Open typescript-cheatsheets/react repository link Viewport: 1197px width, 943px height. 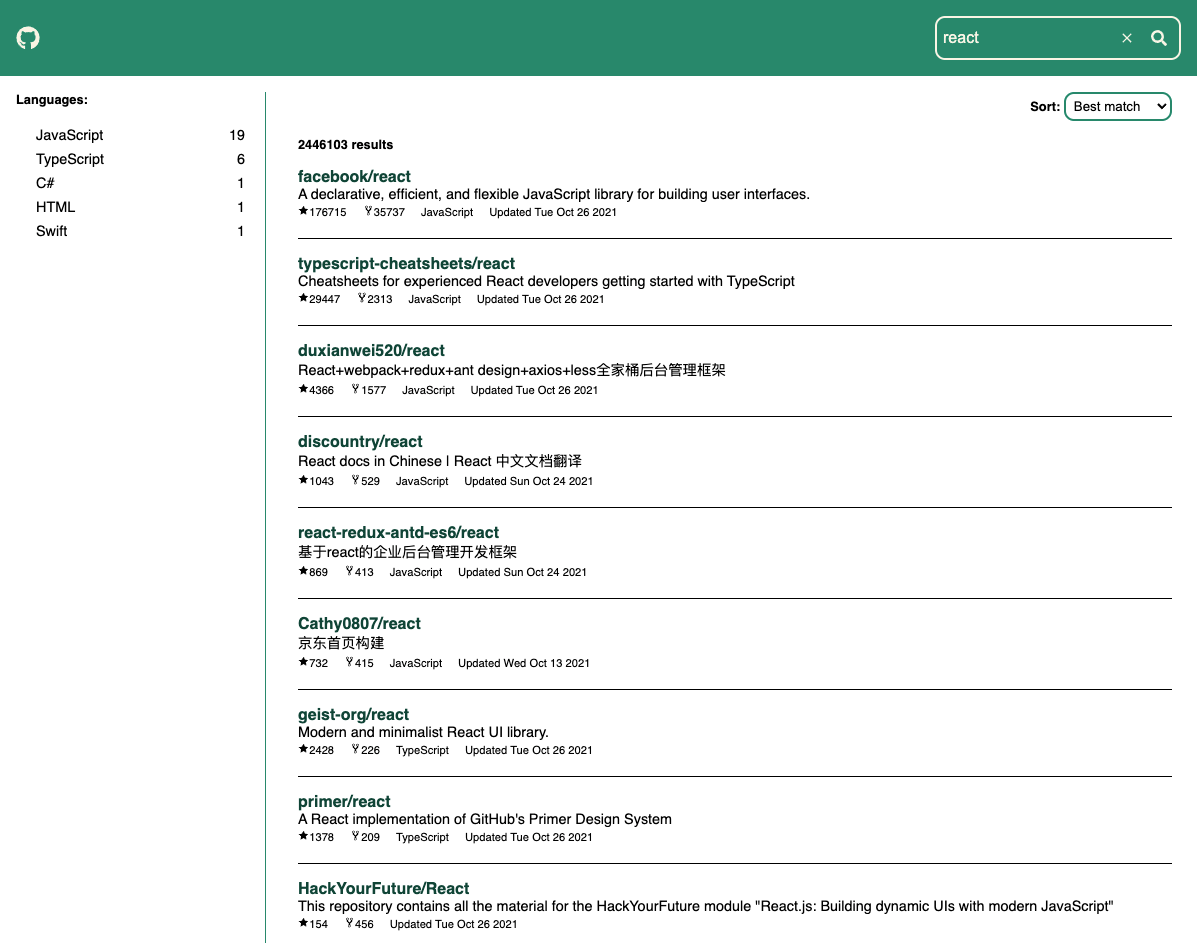pos(406,263)
